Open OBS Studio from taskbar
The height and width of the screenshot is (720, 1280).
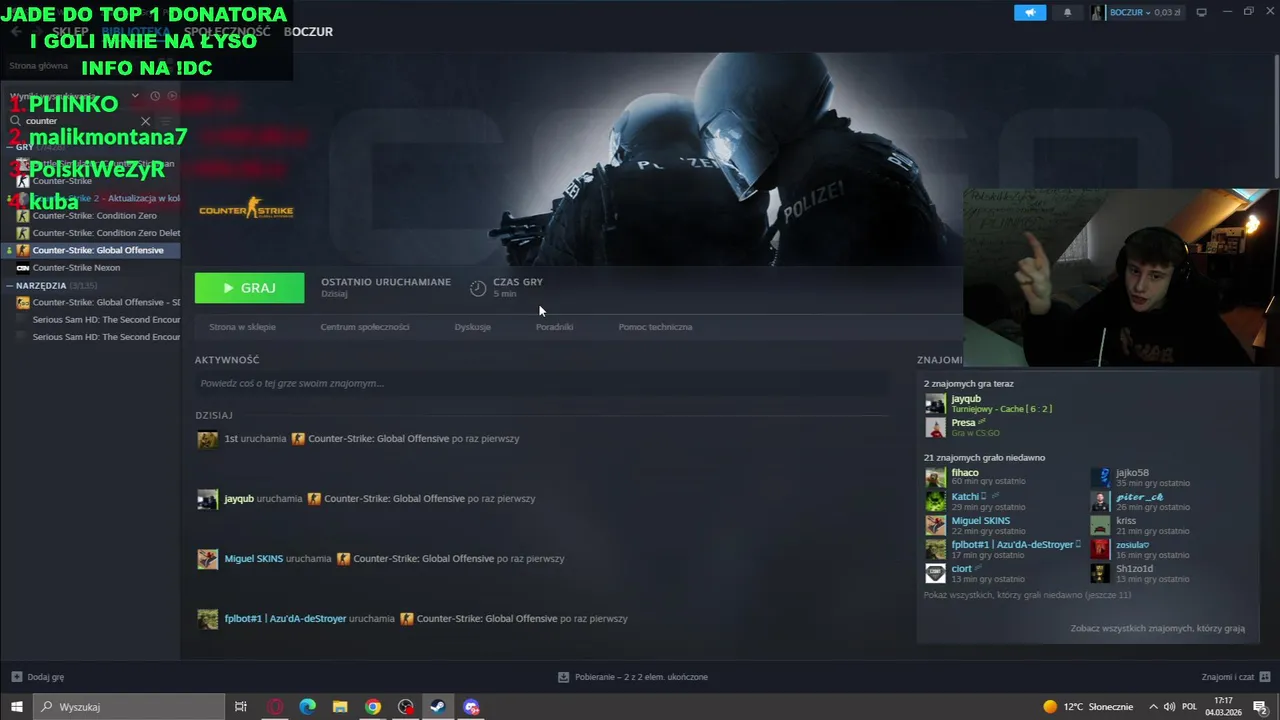[405, 707]
